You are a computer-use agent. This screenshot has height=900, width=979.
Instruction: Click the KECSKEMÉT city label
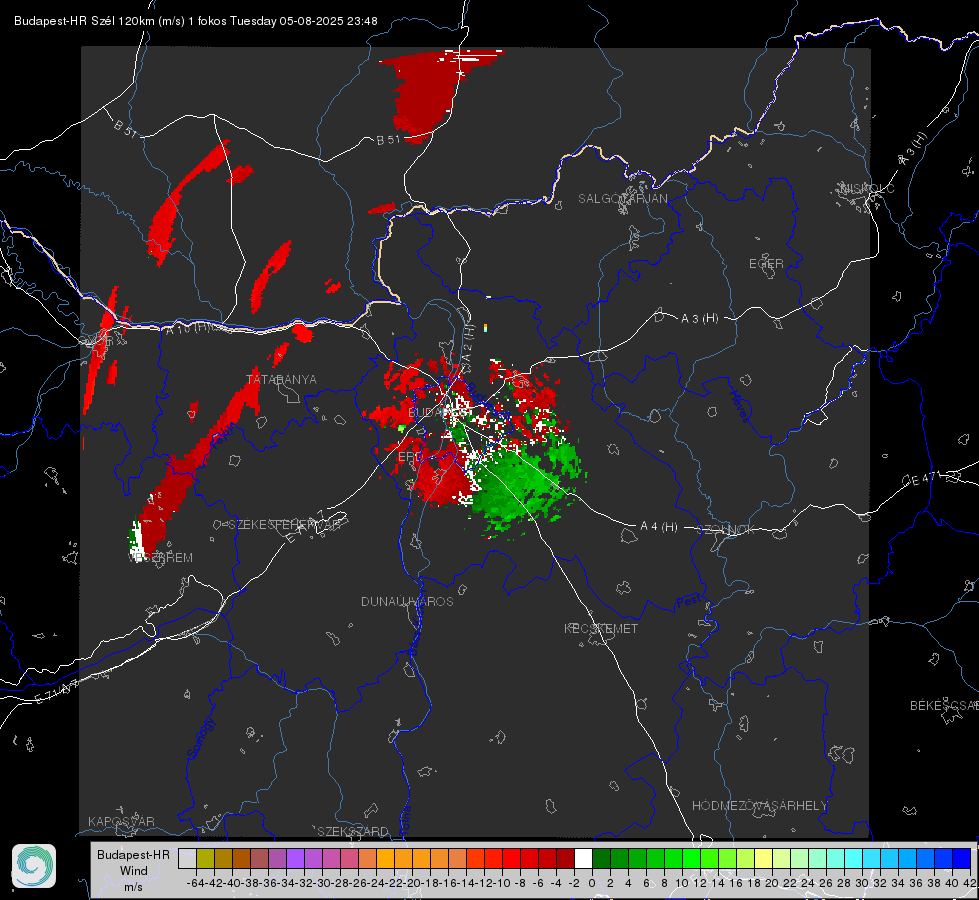(x=601, y=628)
